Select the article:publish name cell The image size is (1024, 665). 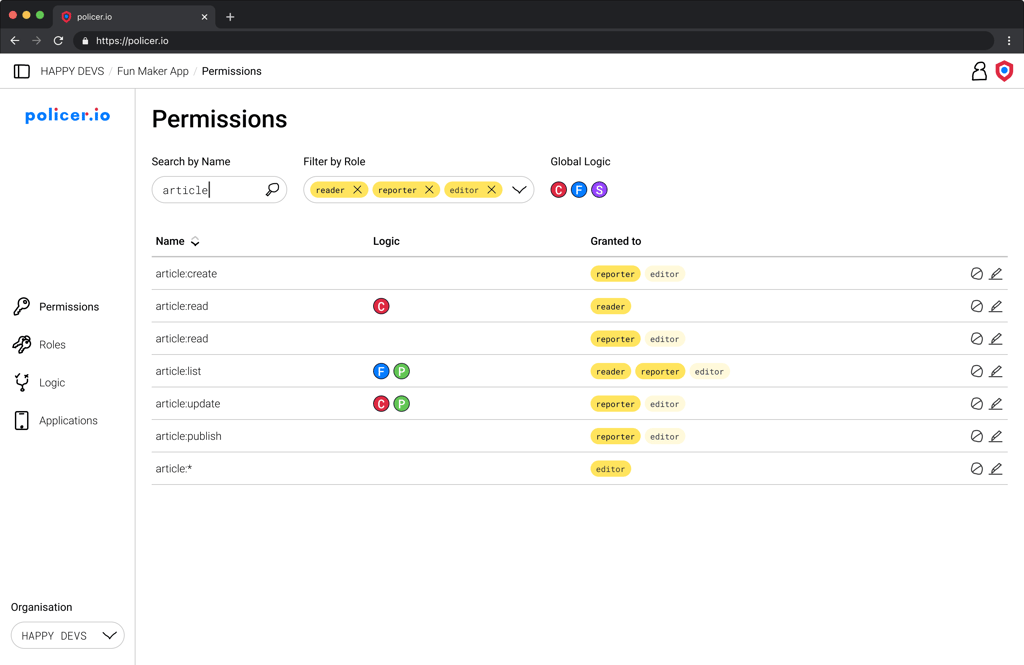click(188, 436)
